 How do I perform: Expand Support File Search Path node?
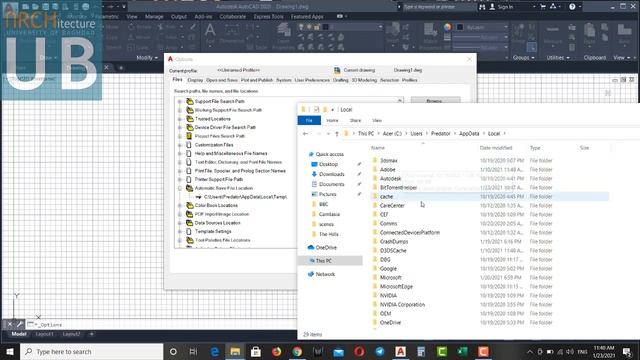click(x=180, y=101)
